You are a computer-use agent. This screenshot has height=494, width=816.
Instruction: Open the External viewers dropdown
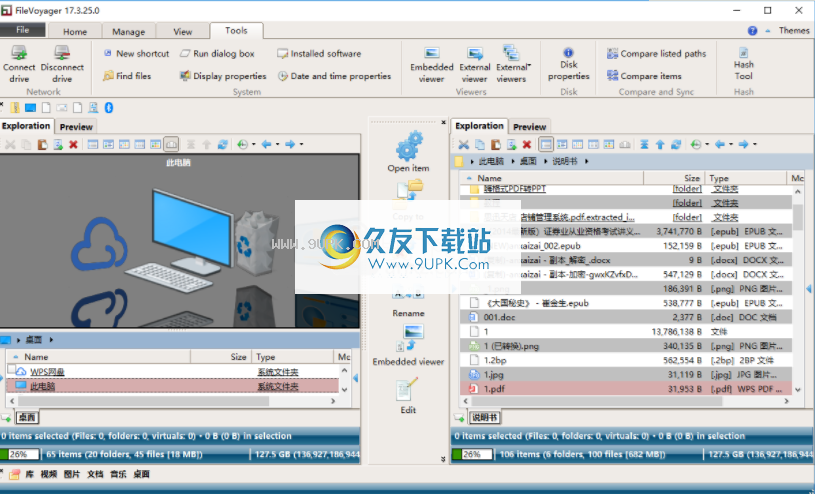pos(529,66)
